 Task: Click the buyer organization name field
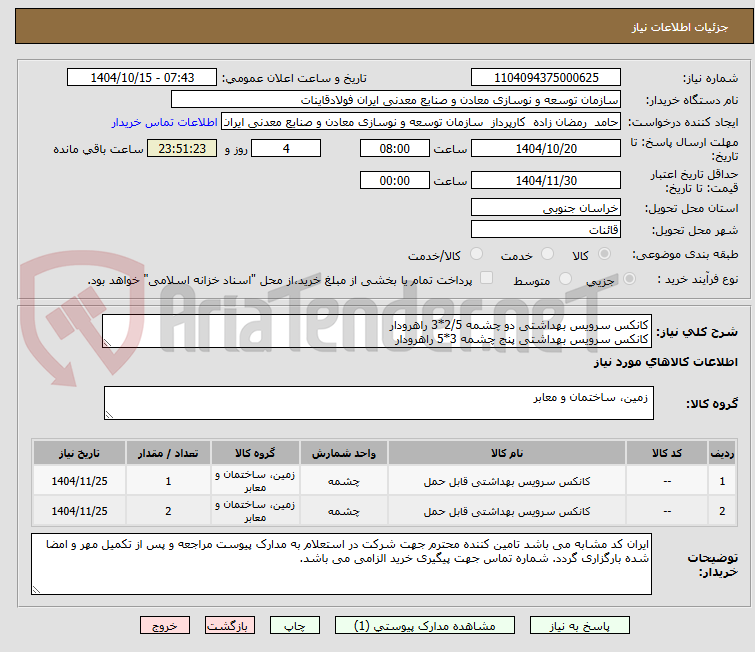pos(396,100)
